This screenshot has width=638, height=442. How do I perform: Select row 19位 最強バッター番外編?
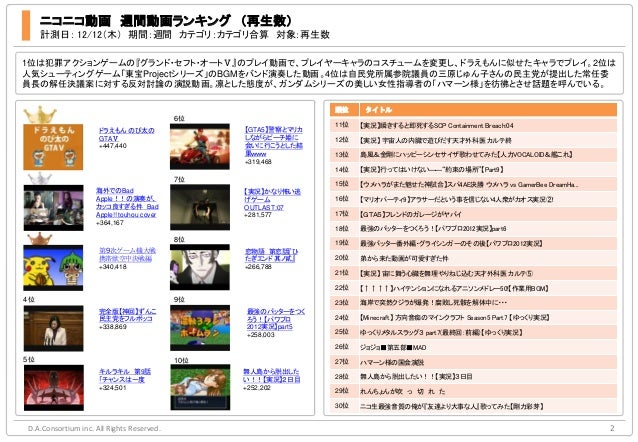coord(473,243)
